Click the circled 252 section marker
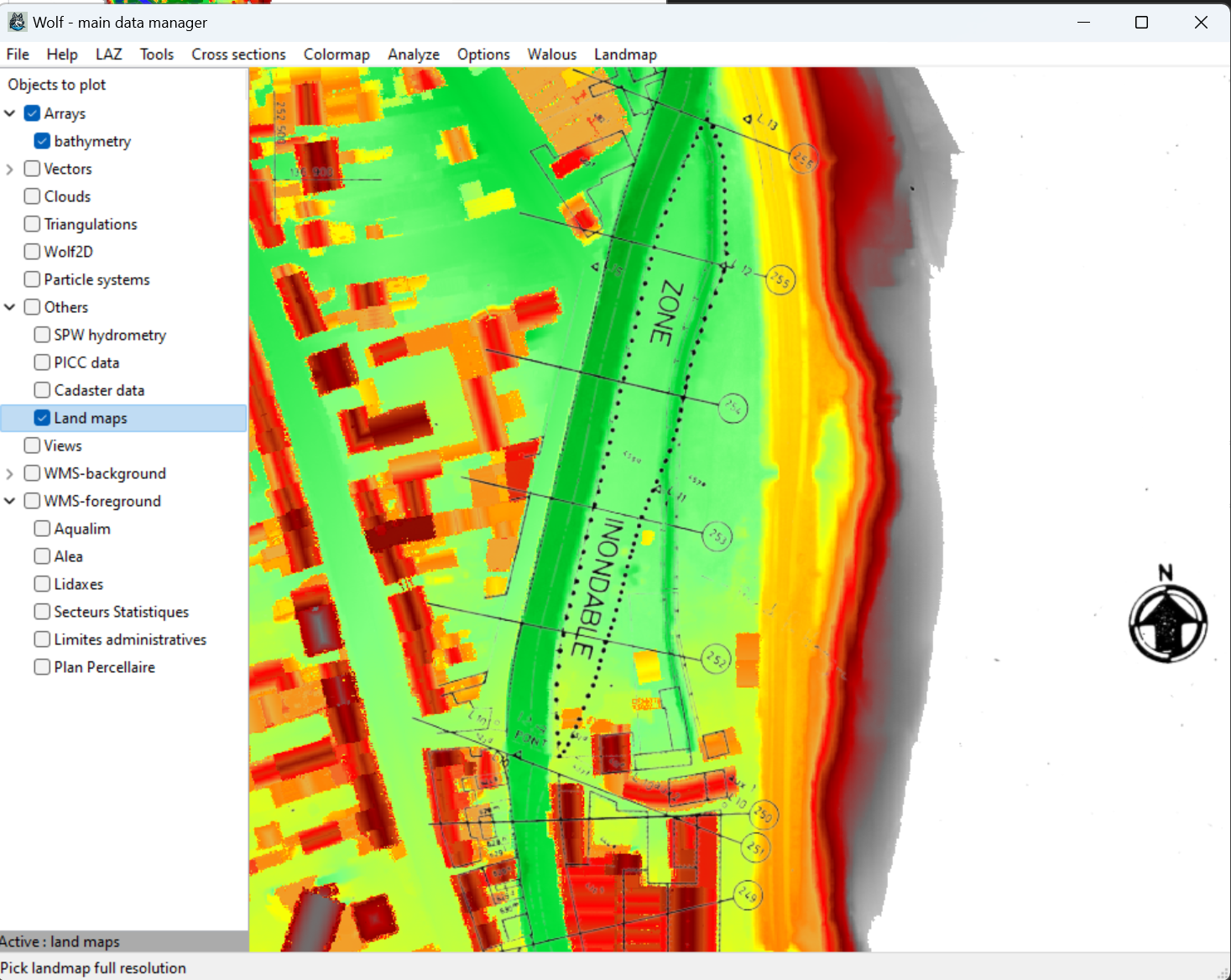The width and height of the screenshot is (1231, 980). pyautogui.click(x=716, y=659)
